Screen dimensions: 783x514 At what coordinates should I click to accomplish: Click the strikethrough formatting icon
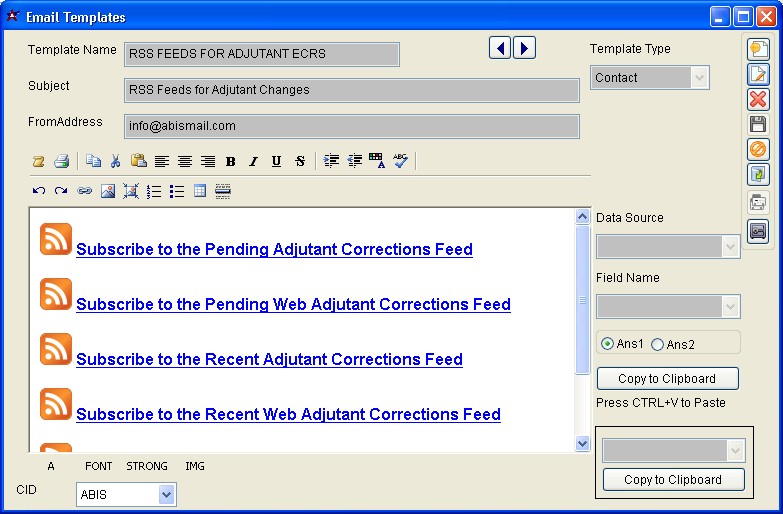pos(300,161)
